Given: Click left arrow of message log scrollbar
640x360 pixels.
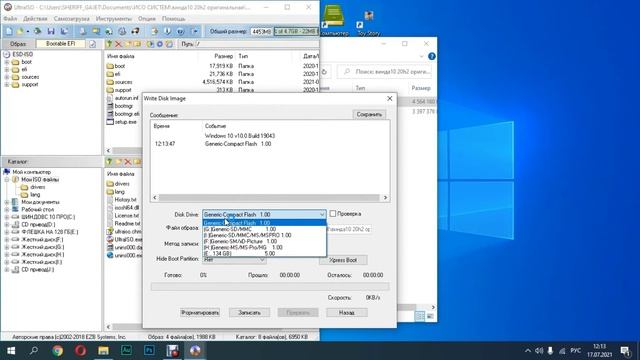Looking at the screenshot, I should coord(155,198).
